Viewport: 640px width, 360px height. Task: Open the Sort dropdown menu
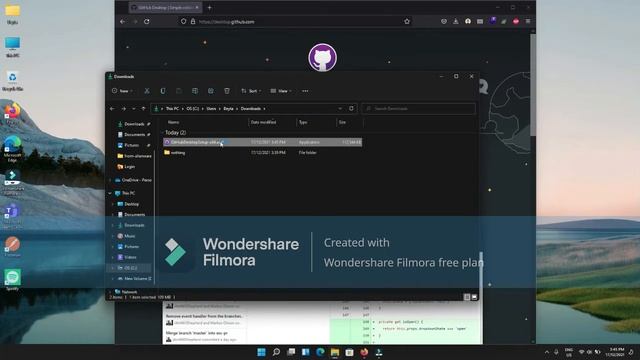click(x=251, y=91)
